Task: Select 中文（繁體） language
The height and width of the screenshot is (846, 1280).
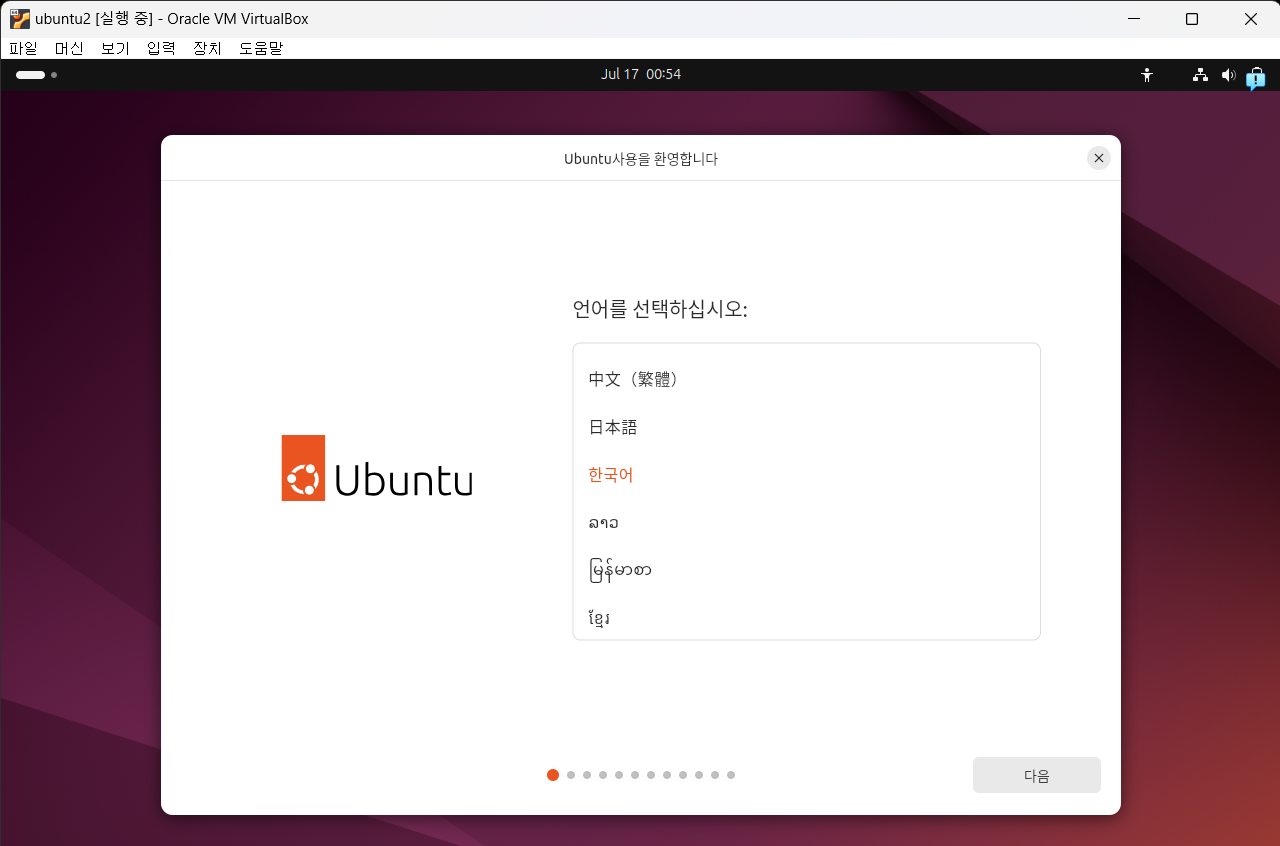Action: point(806,379)
